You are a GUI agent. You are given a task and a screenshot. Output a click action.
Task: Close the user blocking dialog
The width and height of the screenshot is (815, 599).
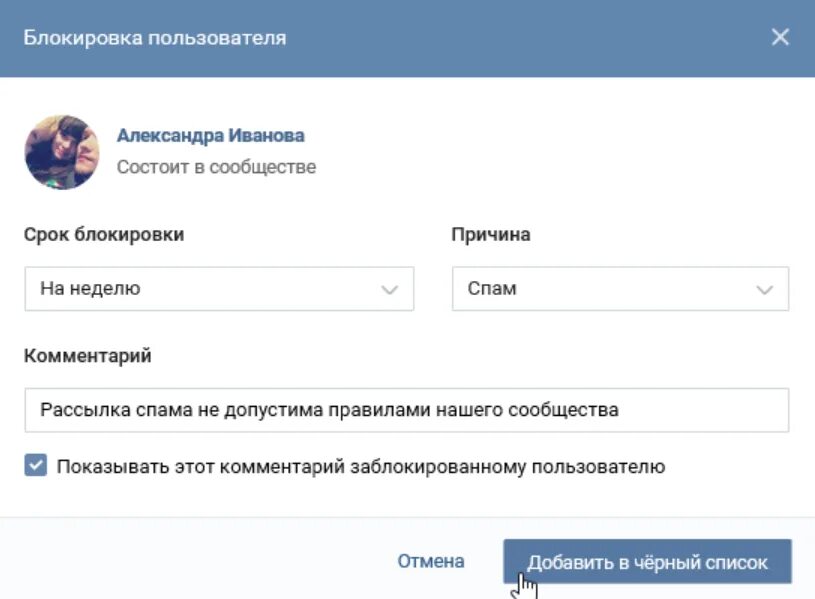[780, 38]
